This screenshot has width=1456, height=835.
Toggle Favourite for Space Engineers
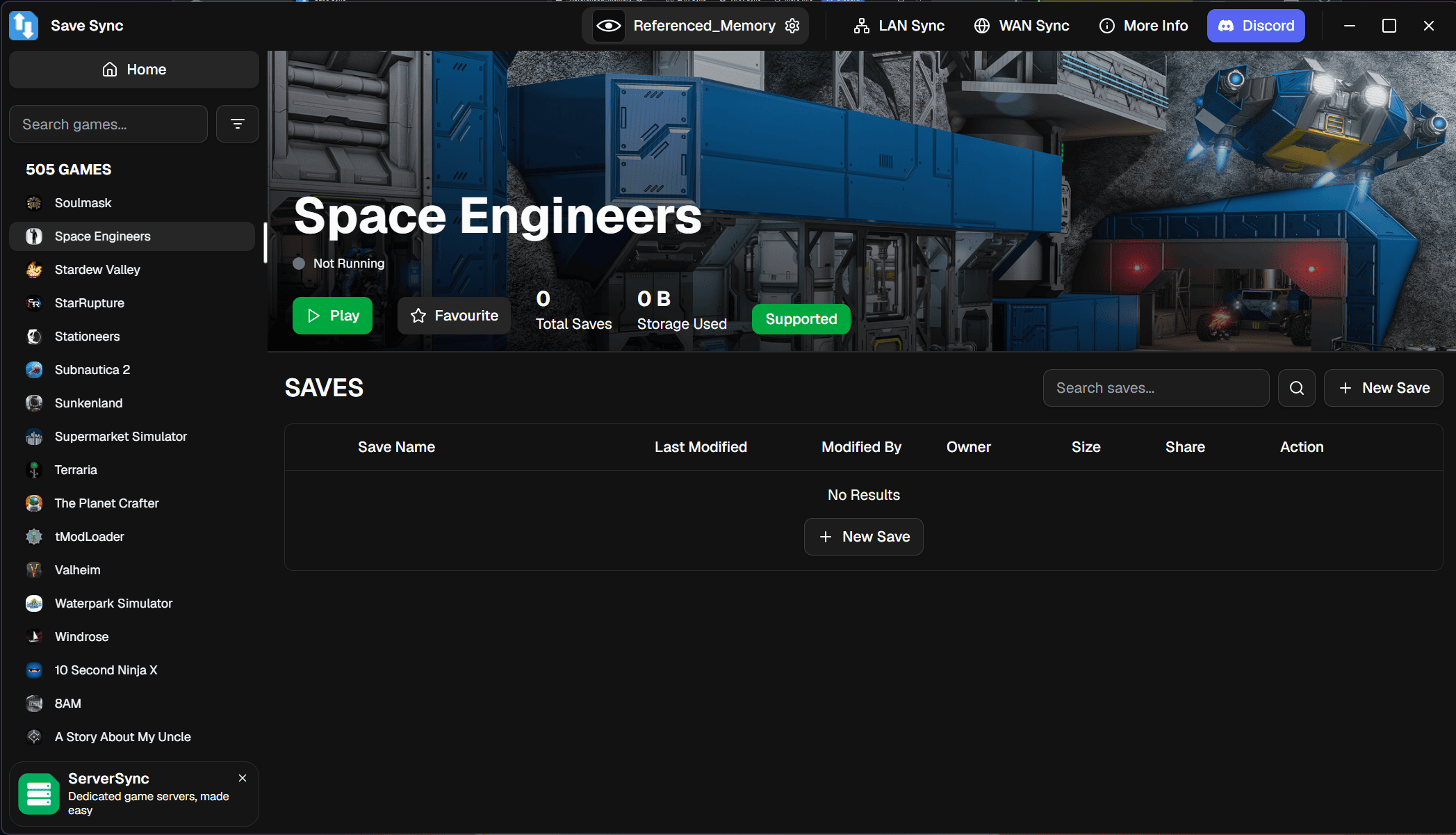[454, 316]
